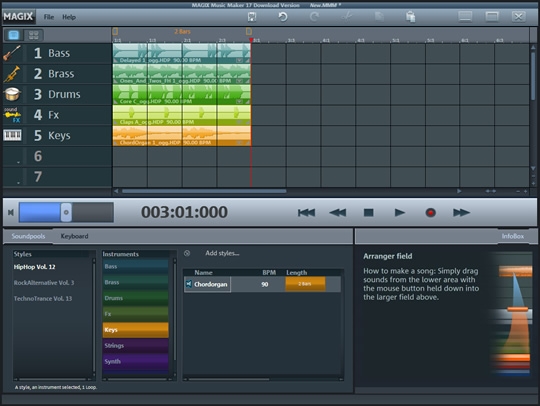Click the Keys piano track icon
Viewport: 540px width, 406px height.
coord(12,135)
